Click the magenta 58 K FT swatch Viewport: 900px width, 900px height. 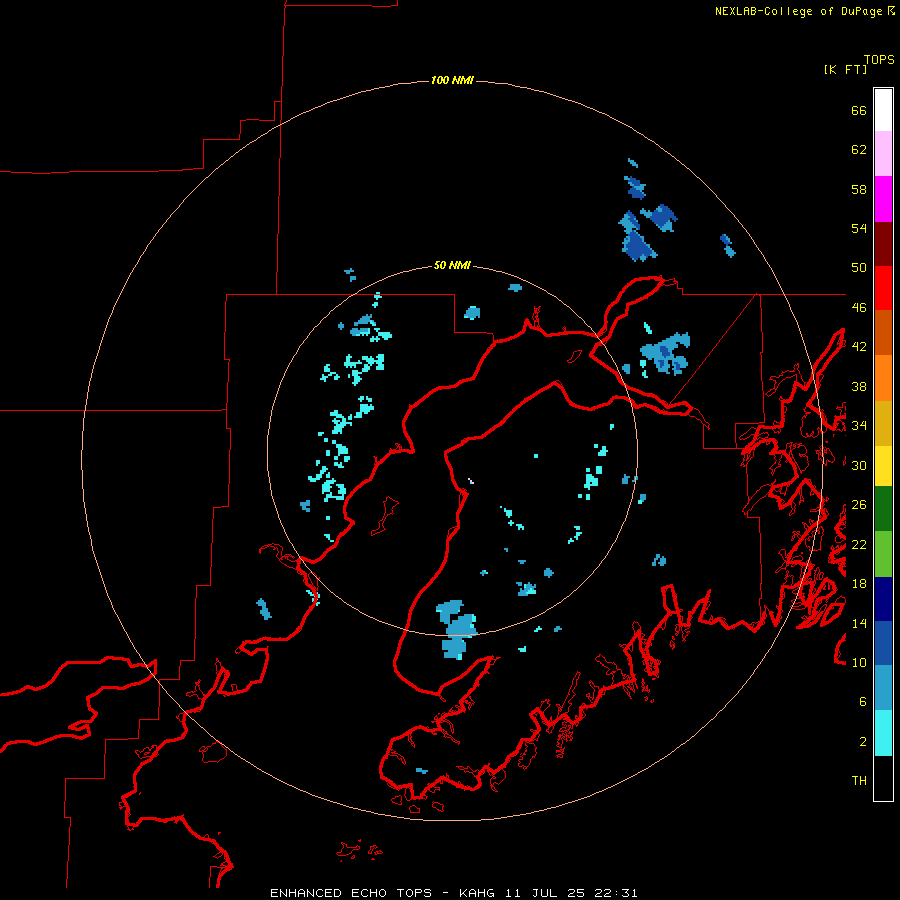(x=883, y=199)
